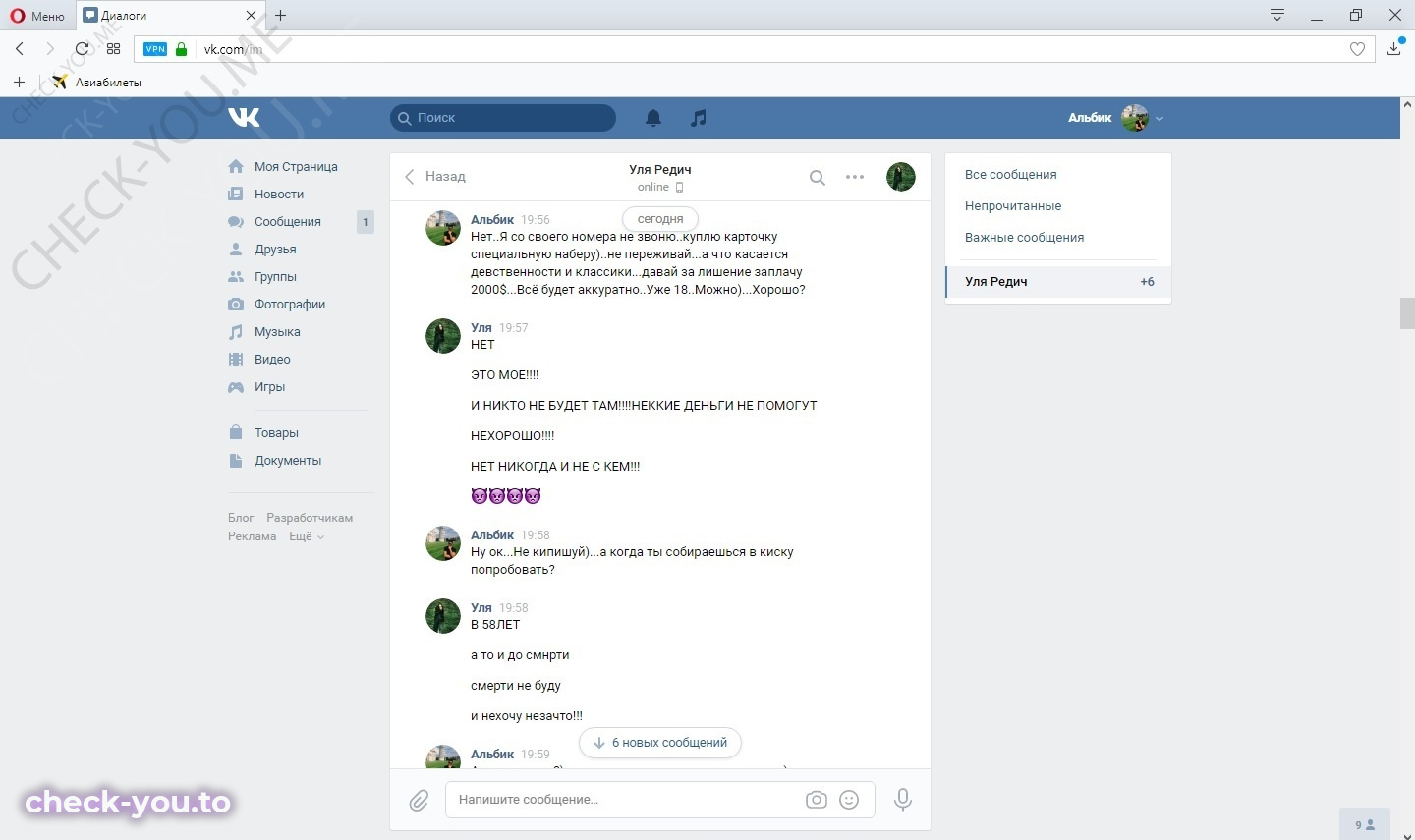The image size is (1415, 840).
Task: Click the VK logo in the header
Action: click(244, 118)
